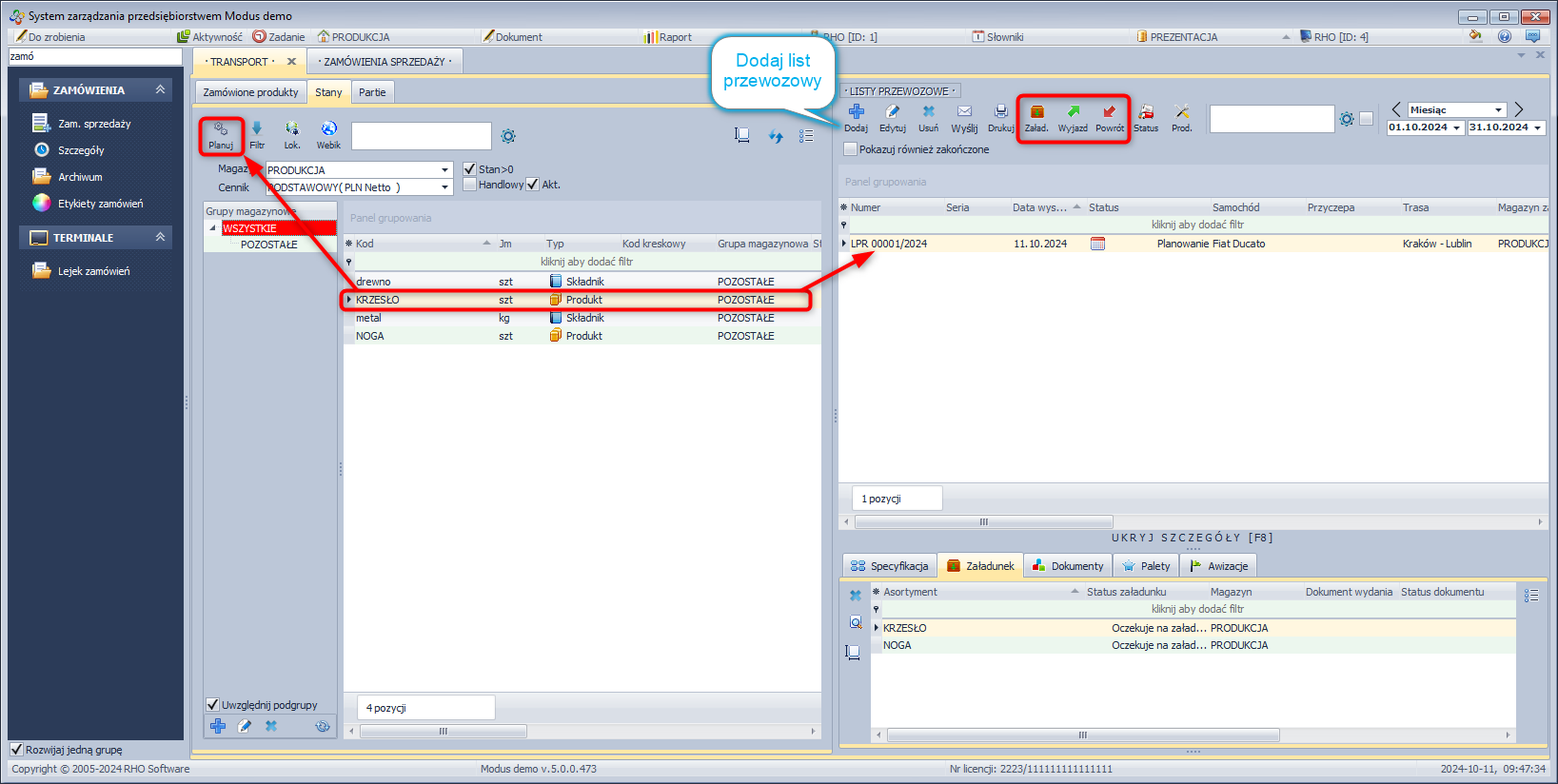Click the Powrót return icon
The height and width of the screenshot is (784, 1558).
pos(1109,118)
